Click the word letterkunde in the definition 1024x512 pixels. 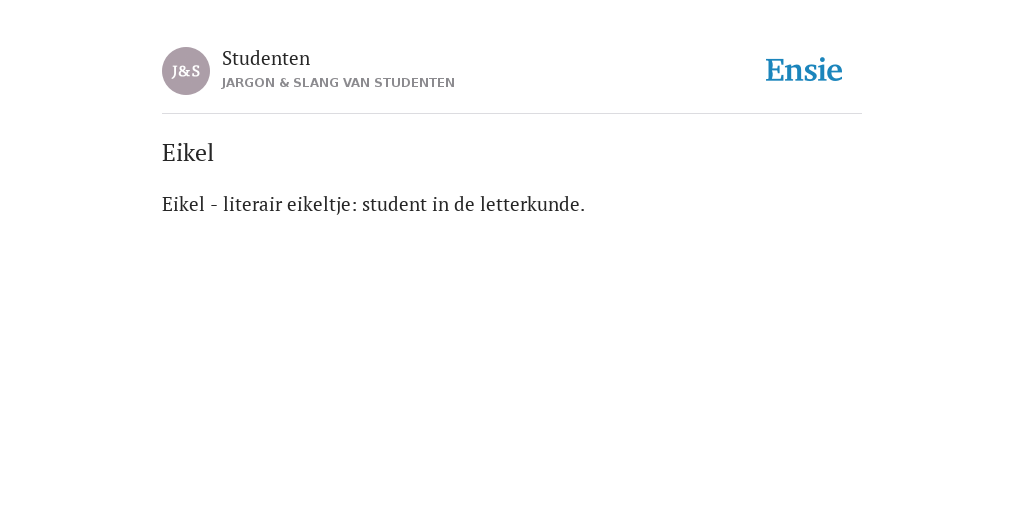[x=532, y=204]
